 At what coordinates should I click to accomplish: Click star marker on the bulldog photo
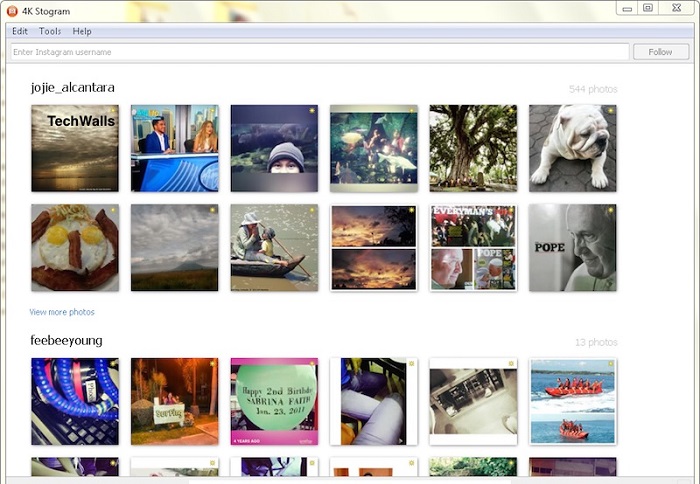[610, 110]
